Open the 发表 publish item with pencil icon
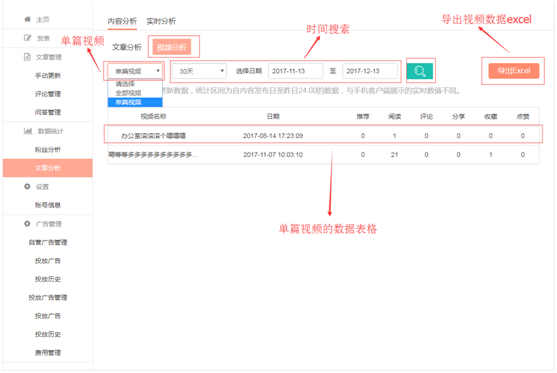This screenshot has width=557, height=373. point(37,38)
